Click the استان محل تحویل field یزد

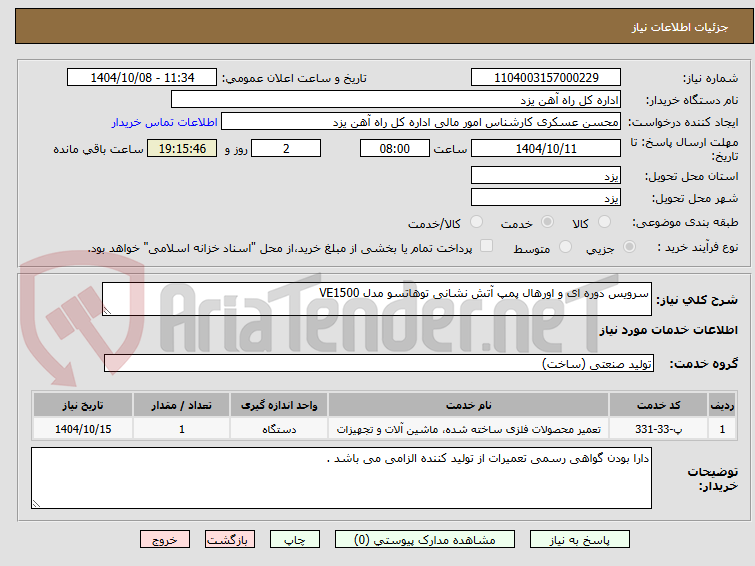coord(546,175)
